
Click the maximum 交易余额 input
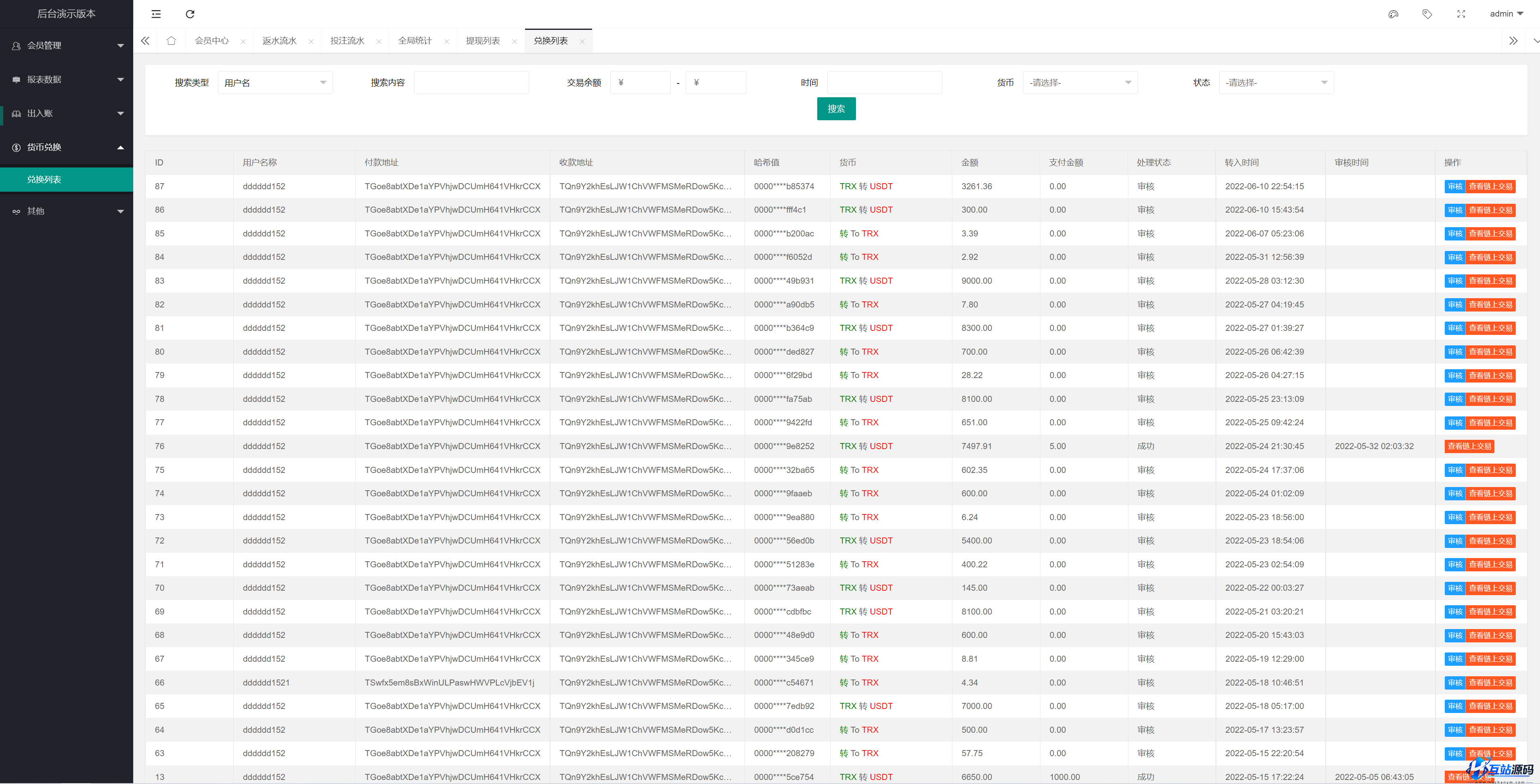[716, 82]
